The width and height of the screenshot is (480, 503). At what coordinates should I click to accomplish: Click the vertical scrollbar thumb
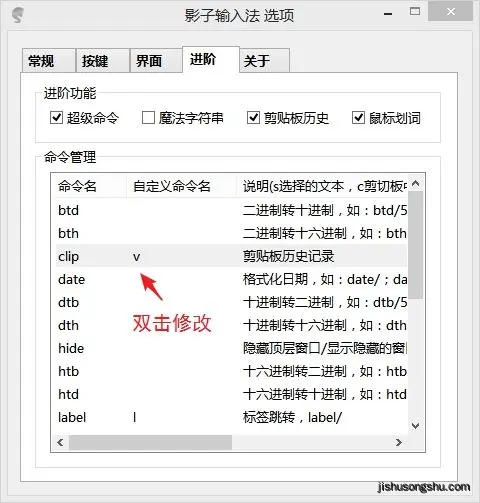[416, 245]
